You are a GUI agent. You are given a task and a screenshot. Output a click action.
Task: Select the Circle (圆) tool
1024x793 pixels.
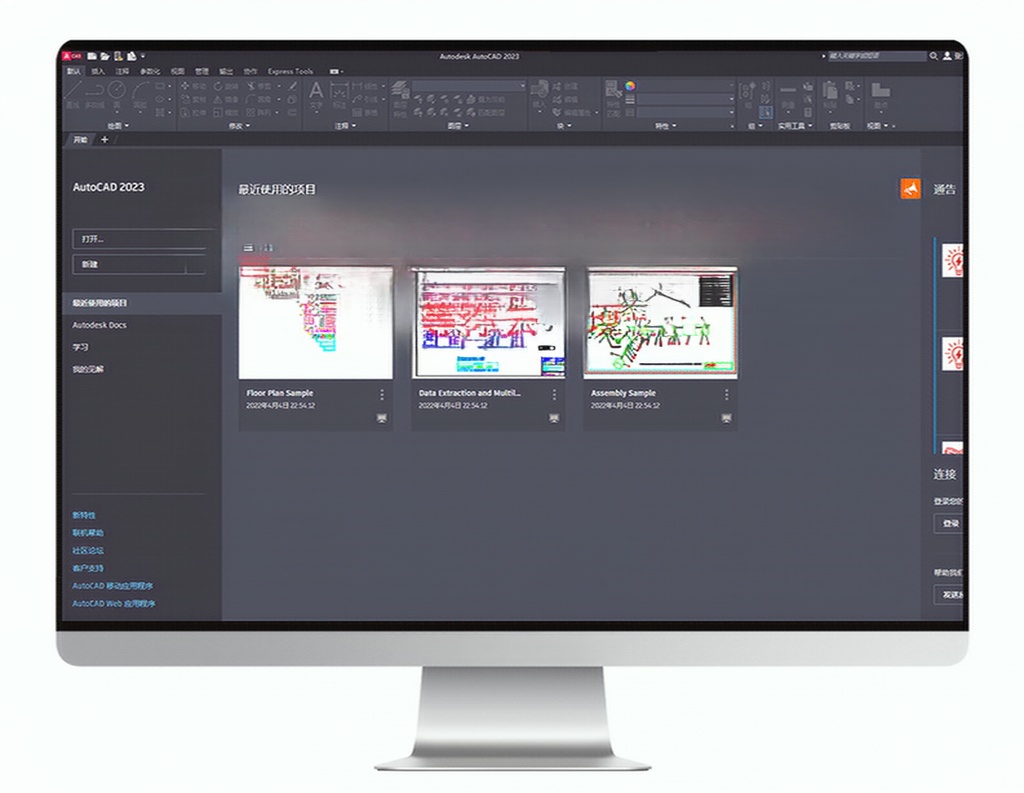coord(117,94)
